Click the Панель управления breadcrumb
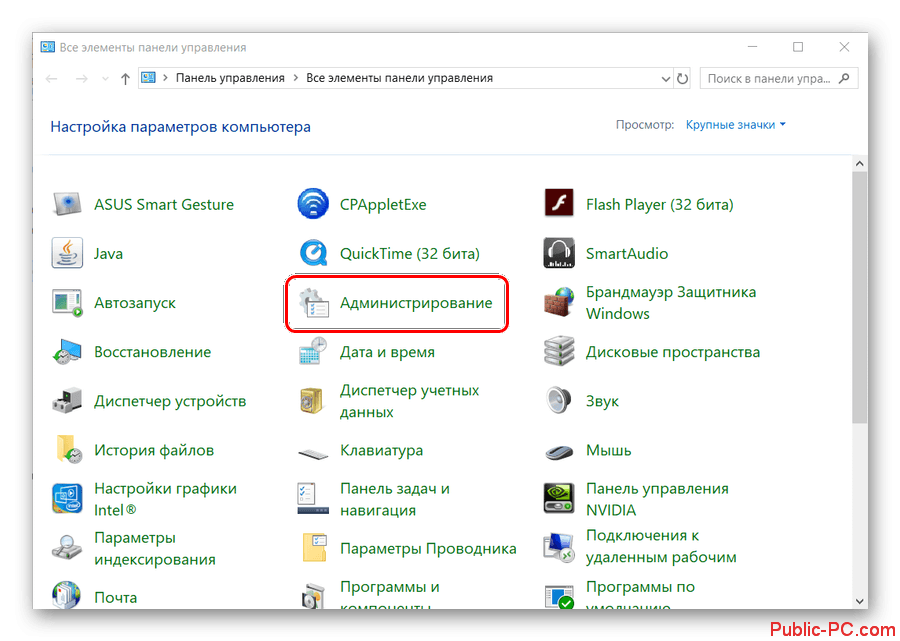Viewport: 900px width, 641px height. tap(230, 78)
